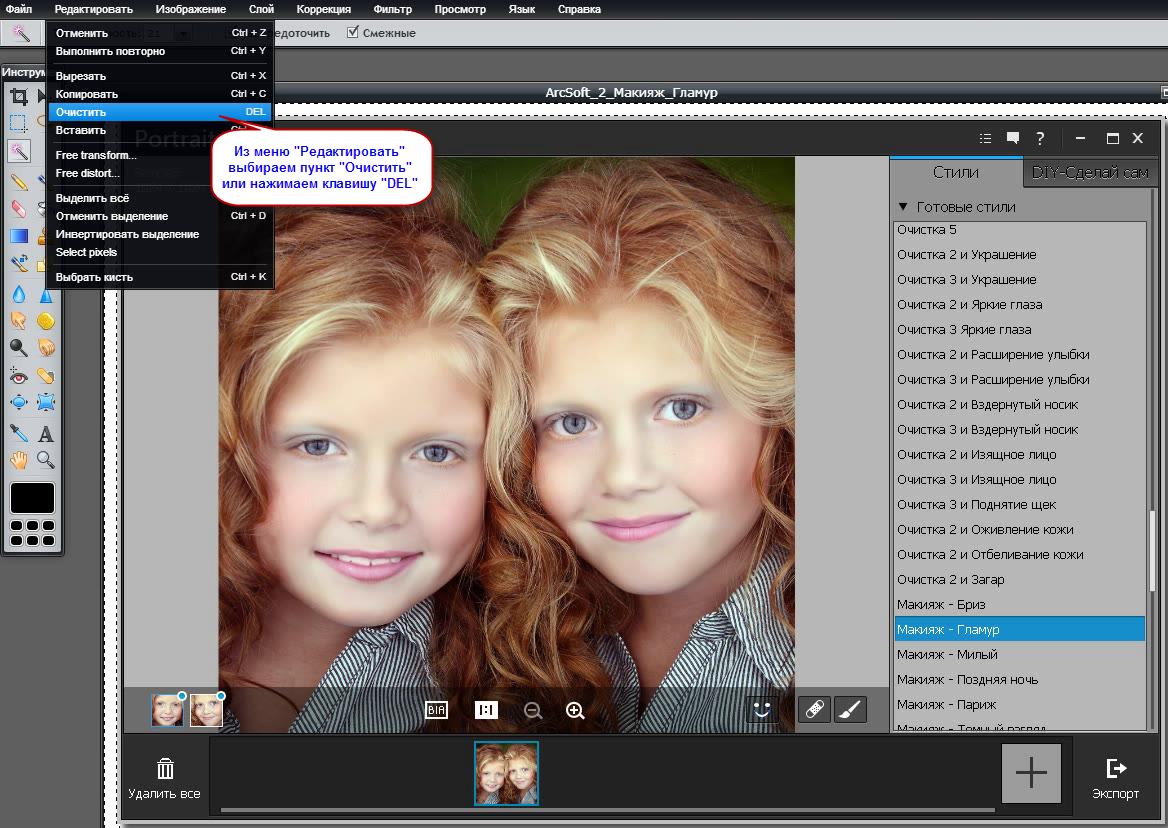1168x828 pixels.
Task: Zoom in with the plus magnifier icon
Action: [575, 710]
